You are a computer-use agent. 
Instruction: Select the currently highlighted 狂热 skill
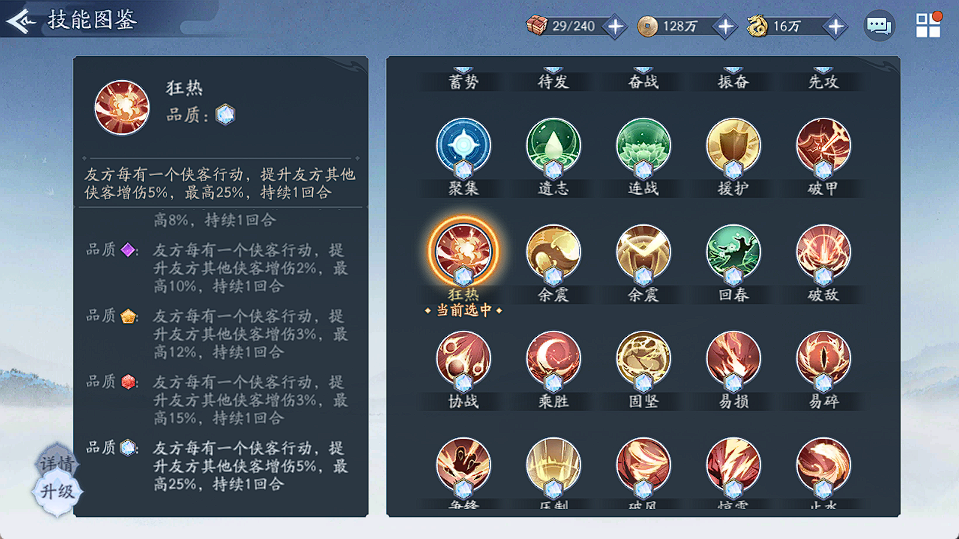click(x=463, y=252)
